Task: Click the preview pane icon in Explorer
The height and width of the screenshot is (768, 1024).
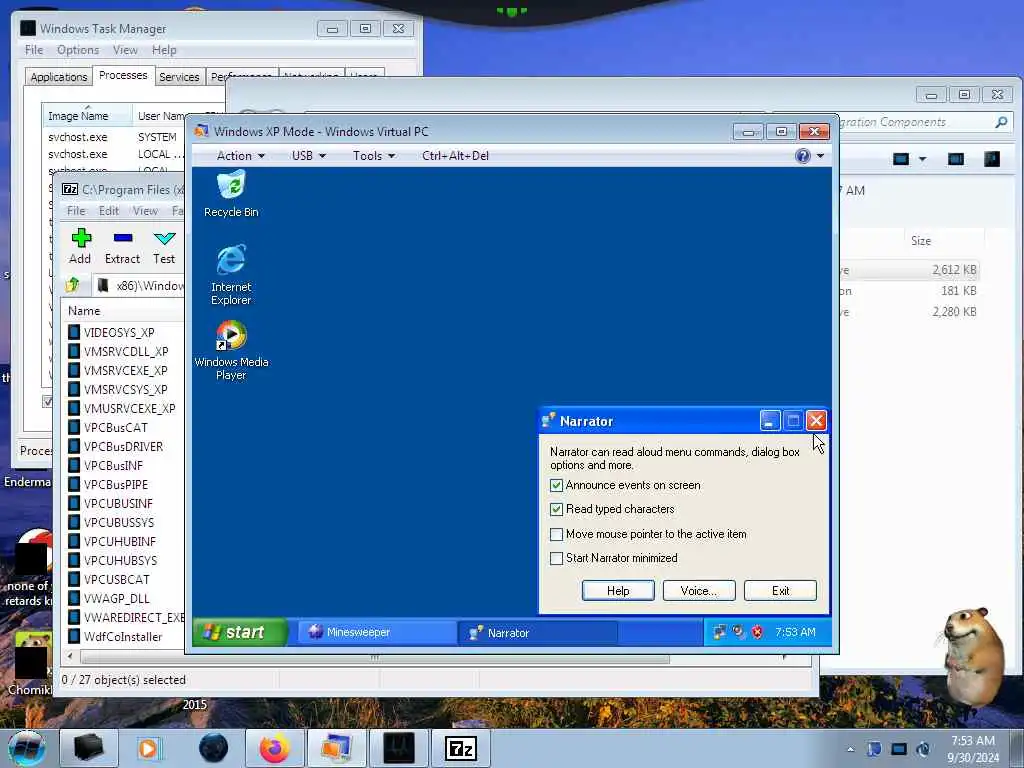Action: coord(955,159)
